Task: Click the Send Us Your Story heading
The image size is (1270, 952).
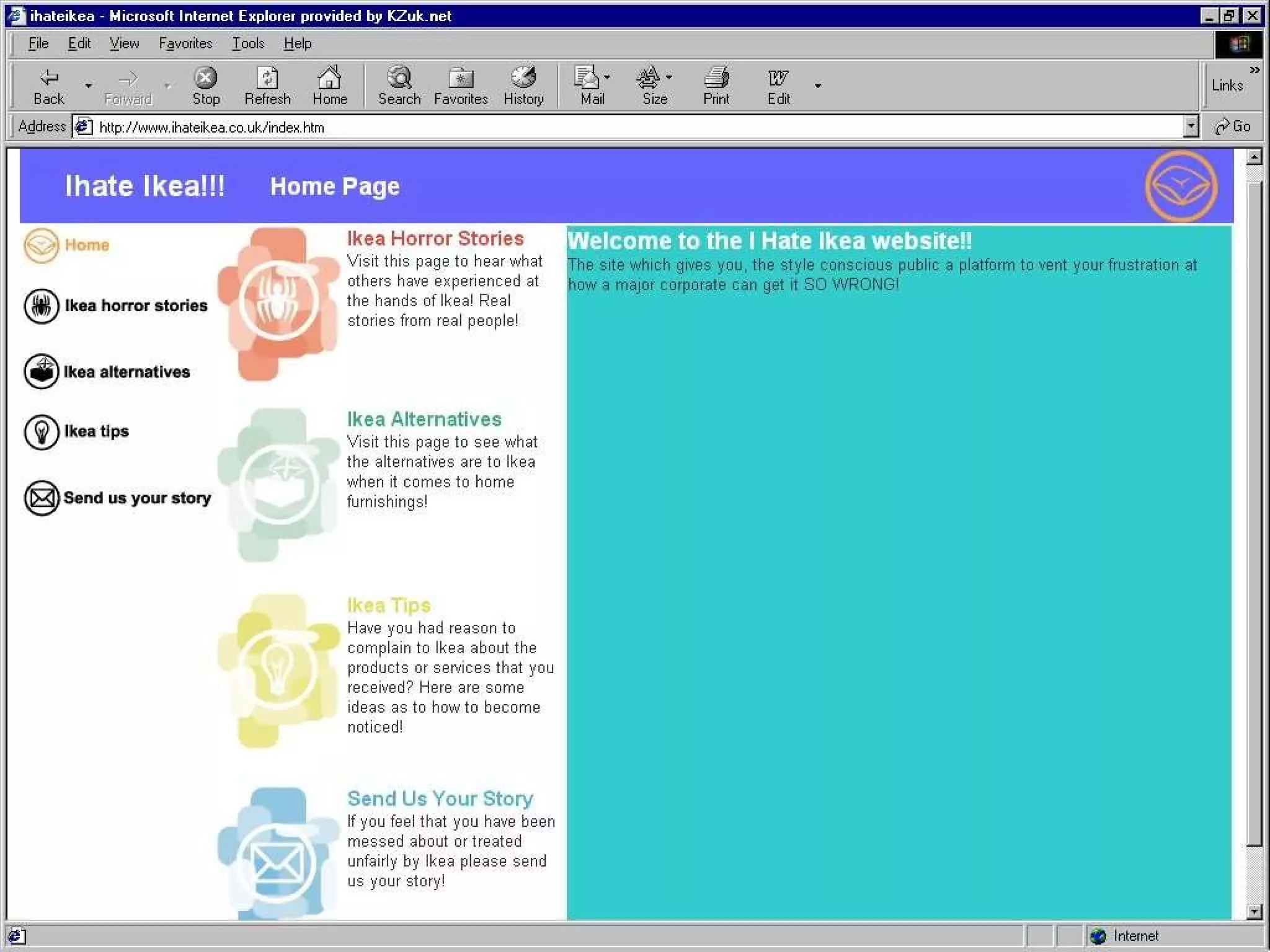Action: [440, 798]
